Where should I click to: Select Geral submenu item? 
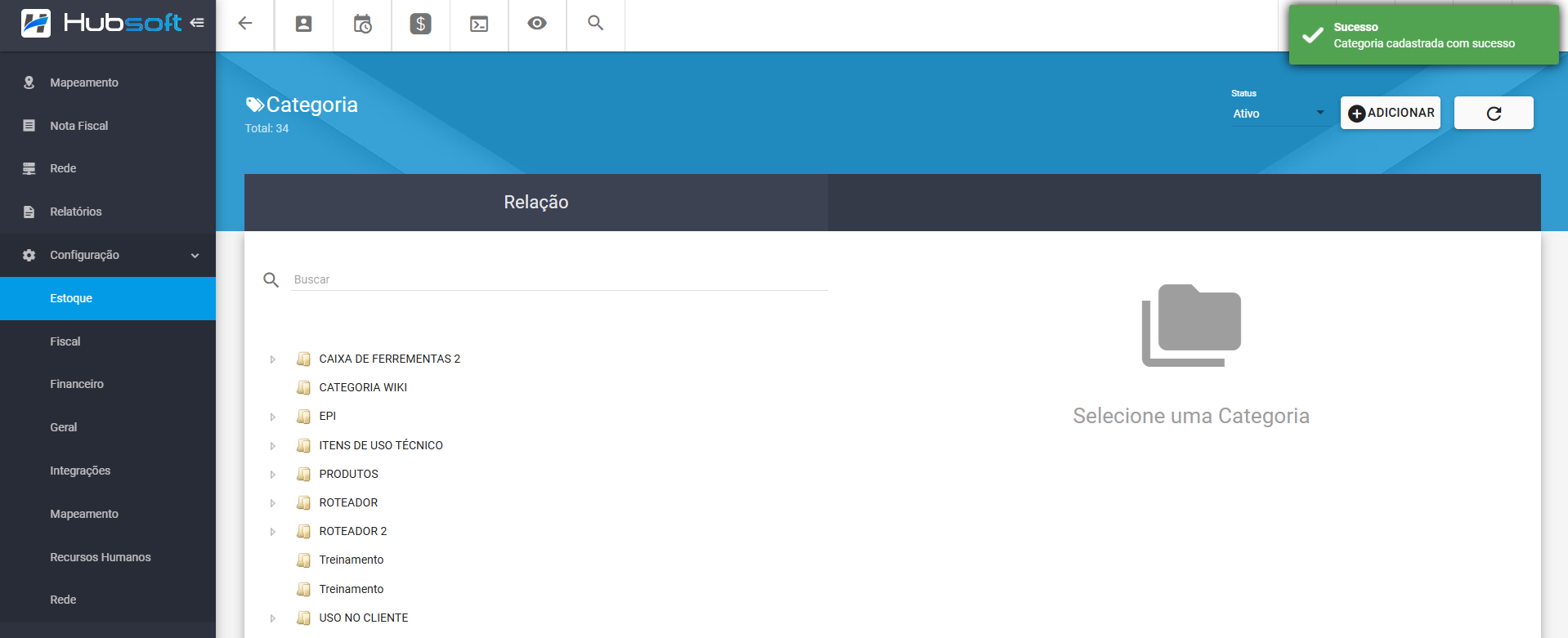point(108,427)
